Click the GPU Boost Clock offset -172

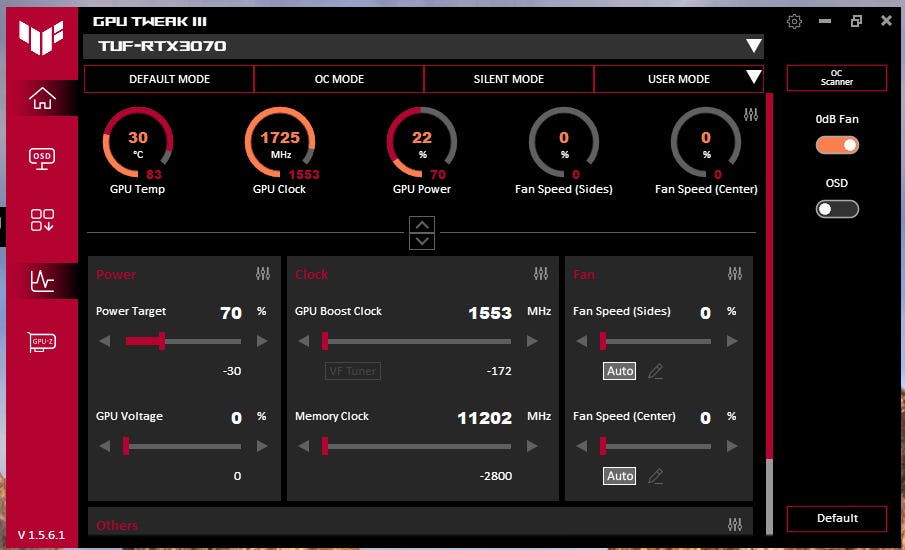click(x=499, y=371)
